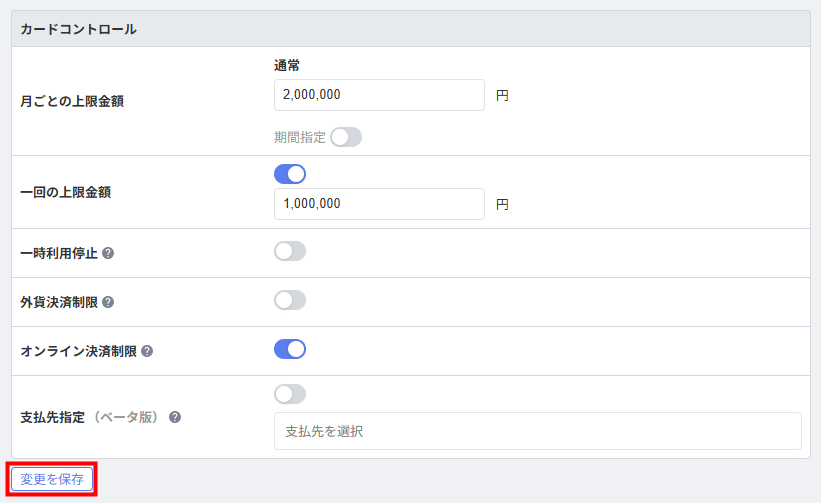Click the 通常 label above monthly limit
821x503 pixels.
click(x=287, y=65)
